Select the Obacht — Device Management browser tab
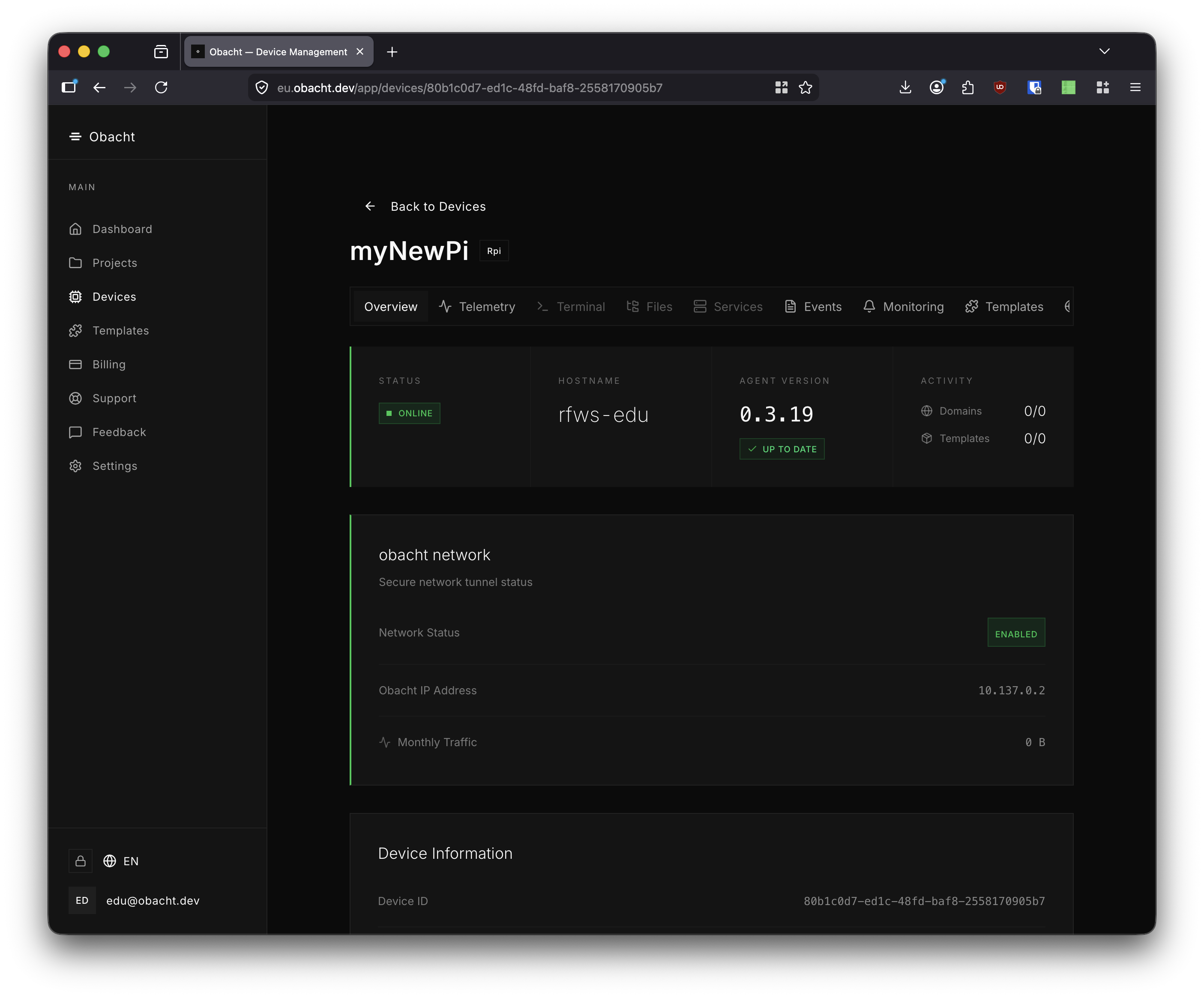Viewport: 1204px width, 998px height. point(279,51)
